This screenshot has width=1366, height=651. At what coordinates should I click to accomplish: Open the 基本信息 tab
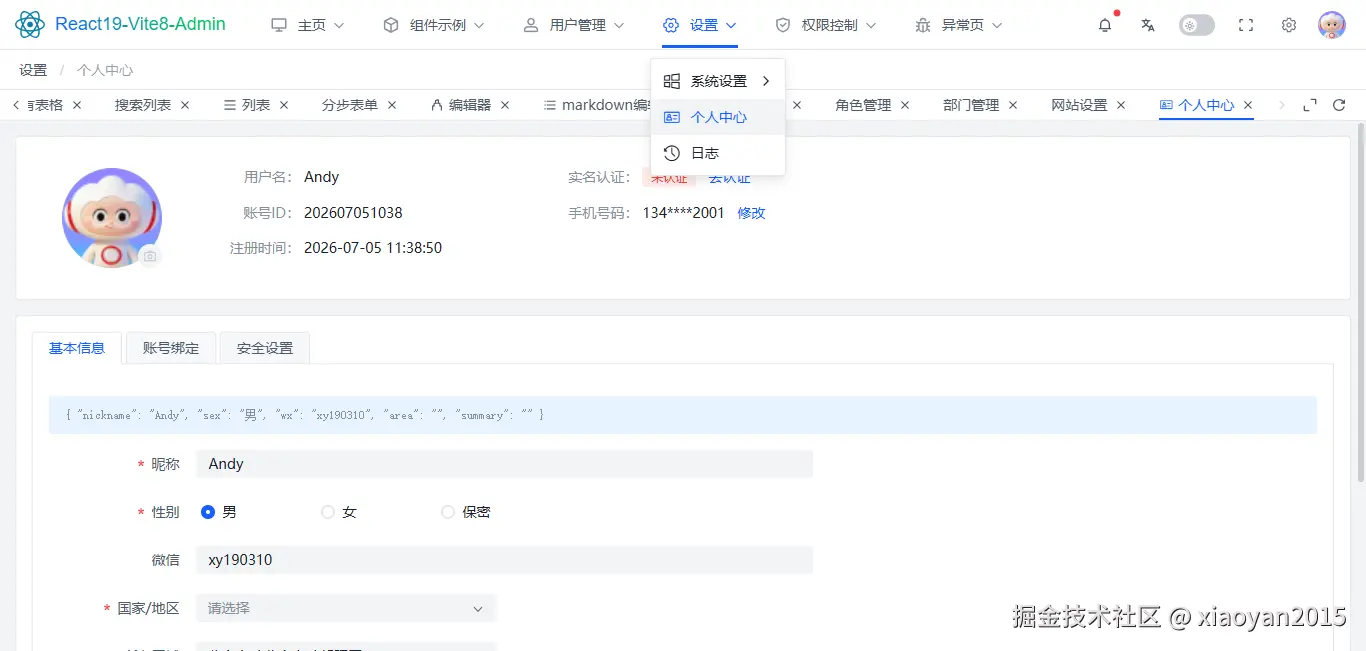77,348
